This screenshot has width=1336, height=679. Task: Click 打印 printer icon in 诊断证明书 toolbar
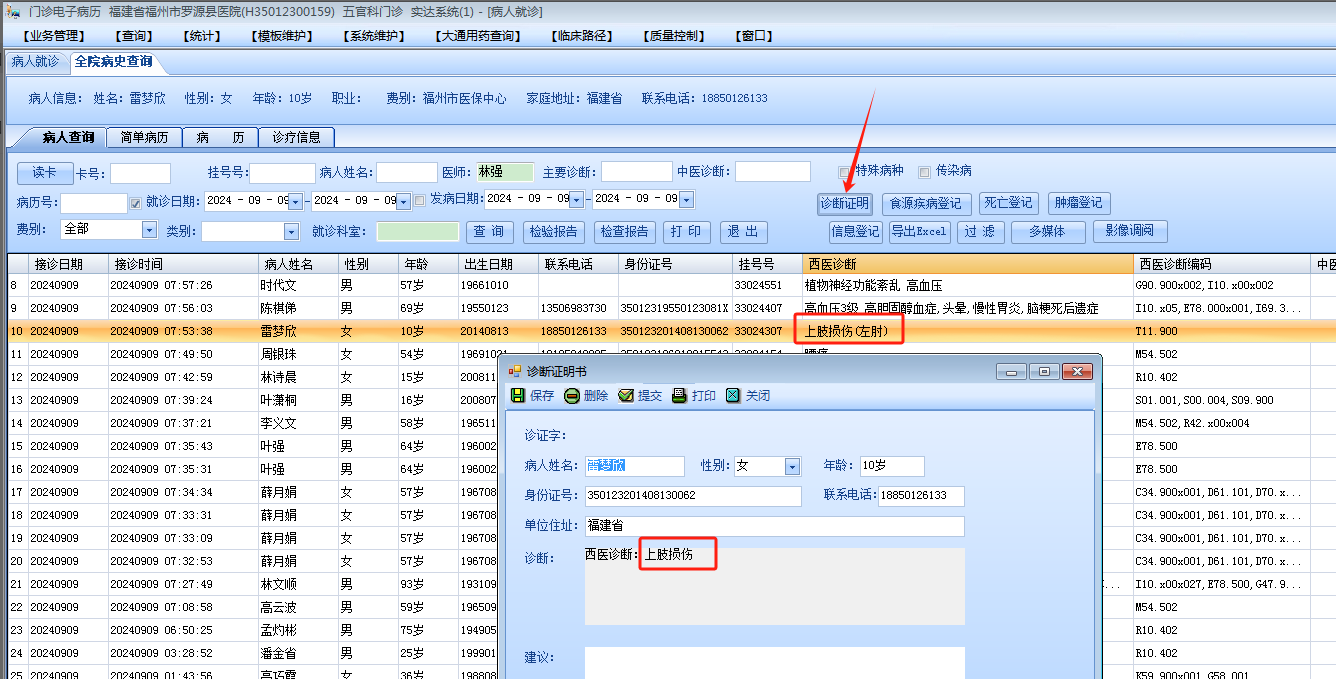pos(679,396)
